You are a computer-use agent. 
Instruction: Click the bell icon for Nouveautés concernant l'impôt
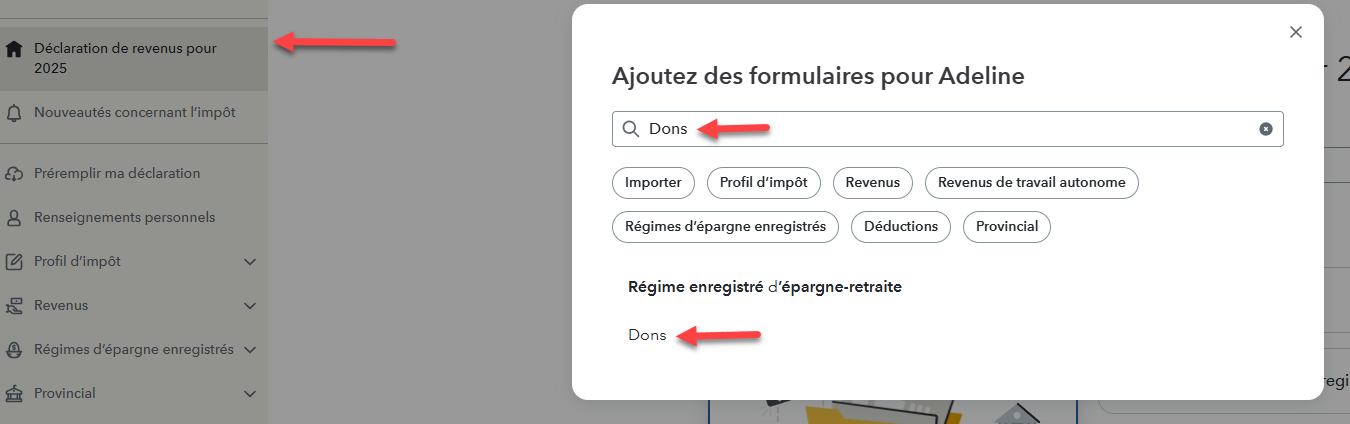point(14,113)
